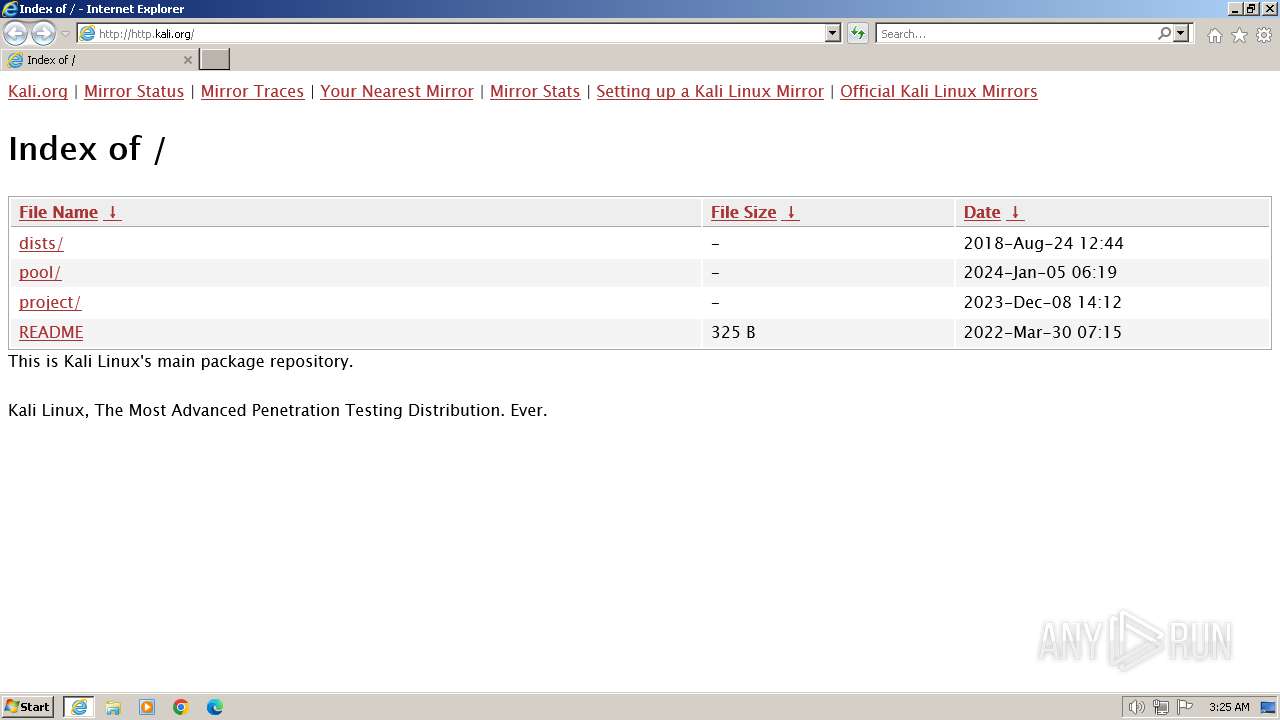Open the recent pages dropdown arrow

pyautogui.click(x=66, y=34)
